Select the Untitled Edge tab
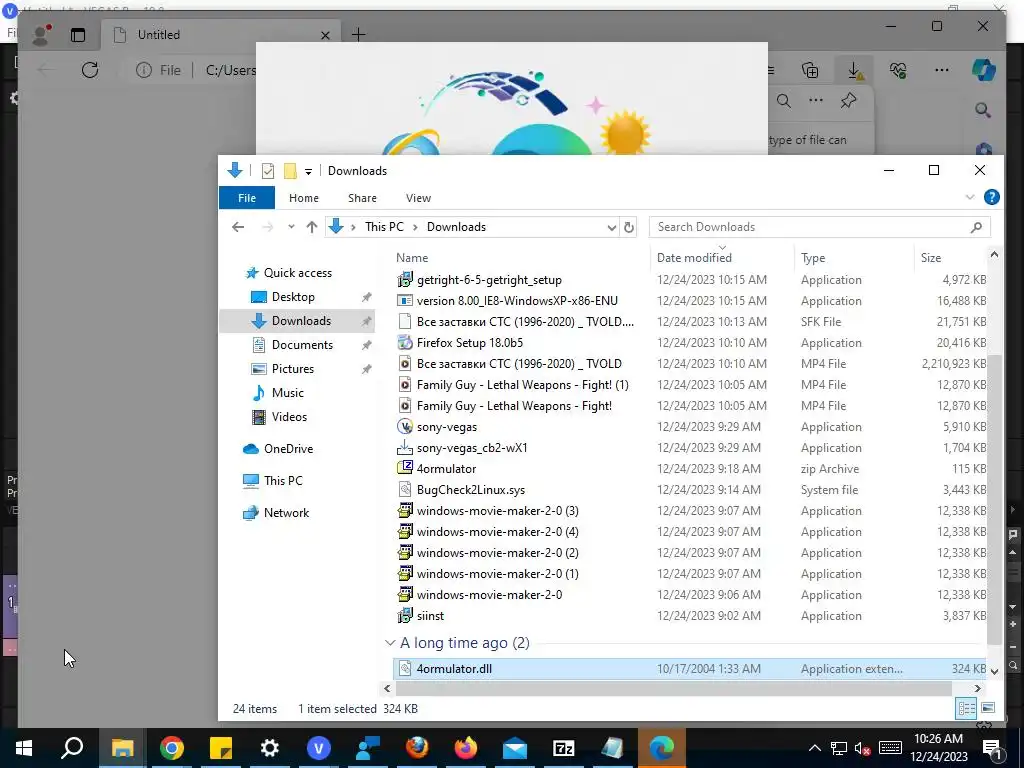 click(219, 35)
